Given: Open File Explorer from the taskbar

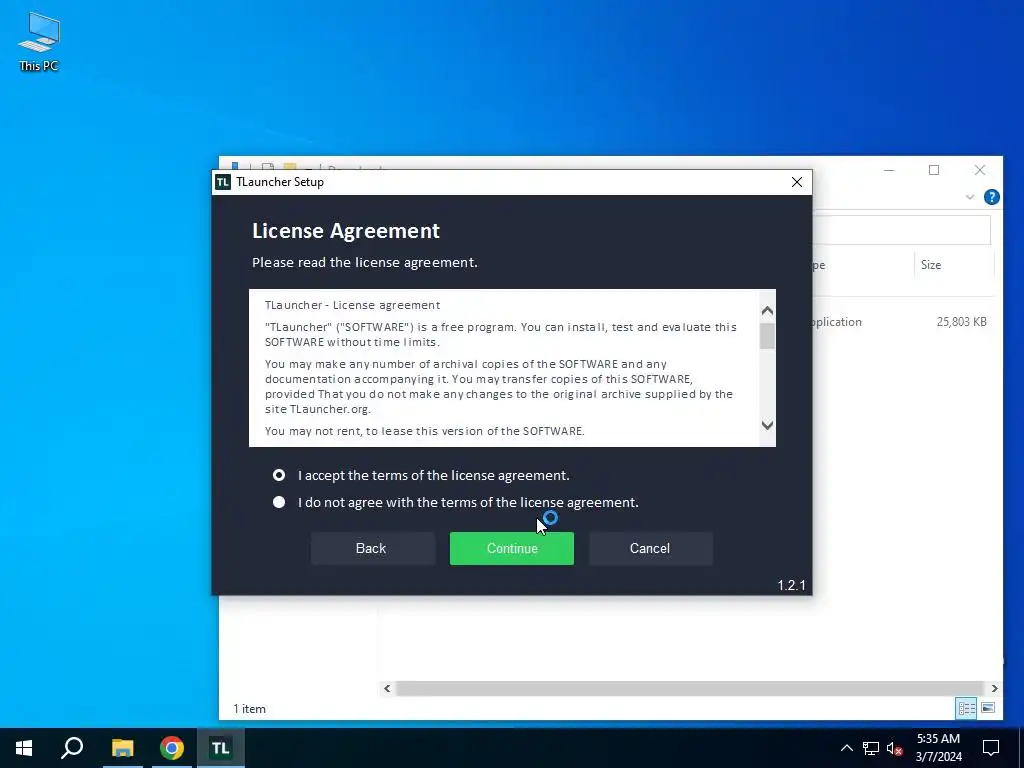Looking at the screenshot, I should click(x=122, y=748).
